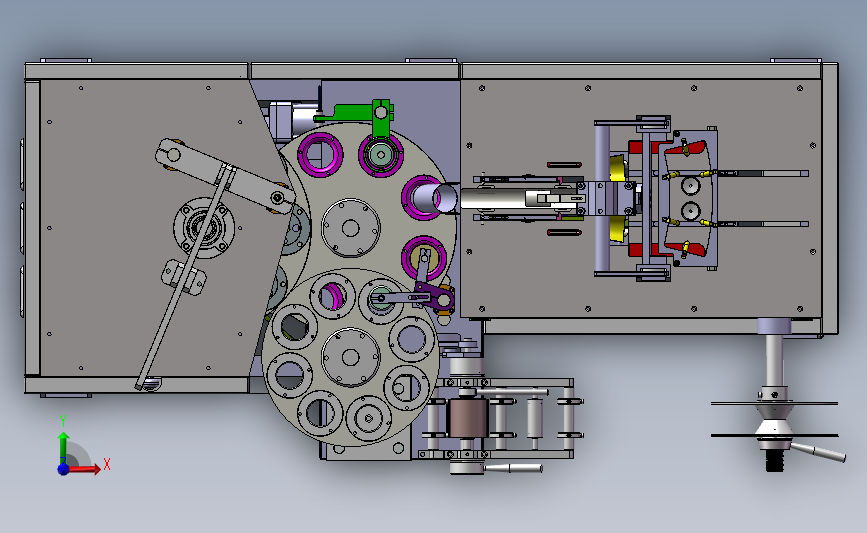Select the upper red curved jaw

(686, 149)
